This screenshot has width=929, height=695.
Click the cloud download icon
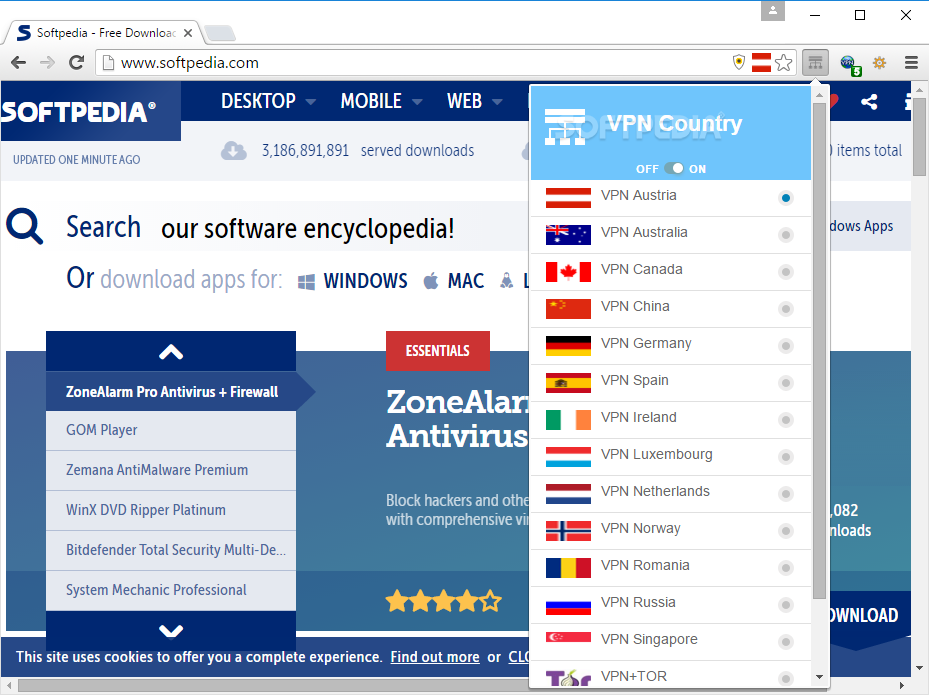(234, 150)
